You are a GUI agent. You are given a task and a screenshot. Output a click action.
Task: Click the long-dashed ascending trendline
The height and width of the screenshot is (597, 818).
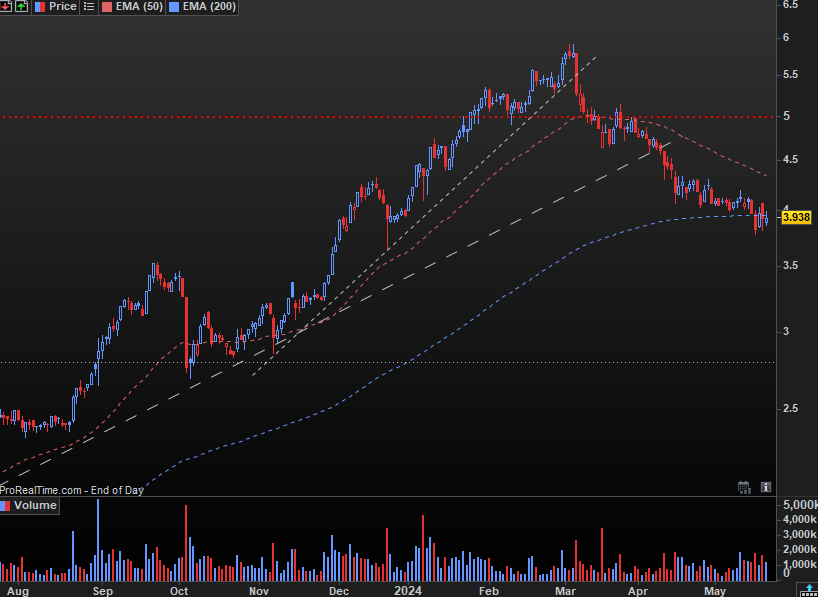(334, 315)
